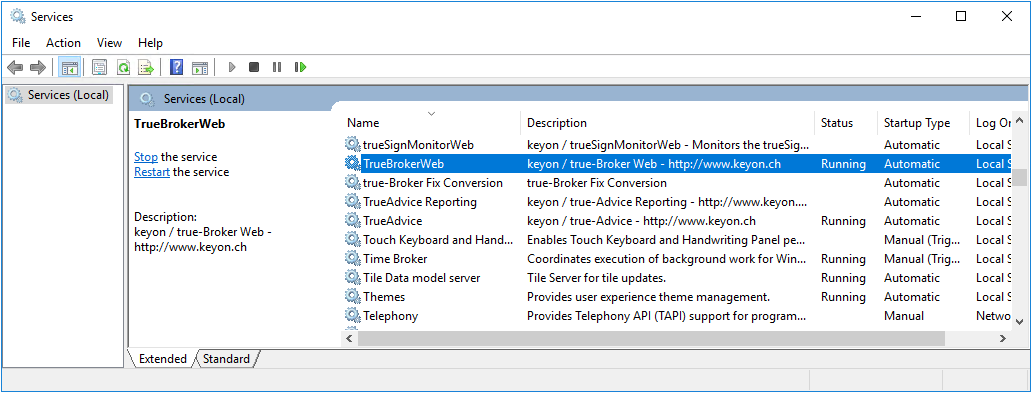Open Properties toolbar icon
Screen dimensions: 1032x393
click(99, 67)
